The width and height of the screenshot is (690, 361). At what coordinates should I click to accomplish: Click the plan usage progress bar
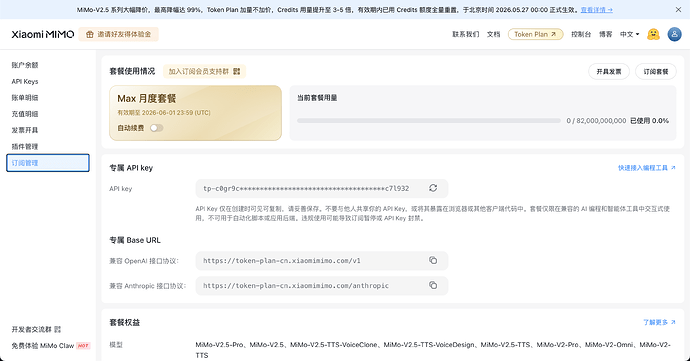[429, 121]
